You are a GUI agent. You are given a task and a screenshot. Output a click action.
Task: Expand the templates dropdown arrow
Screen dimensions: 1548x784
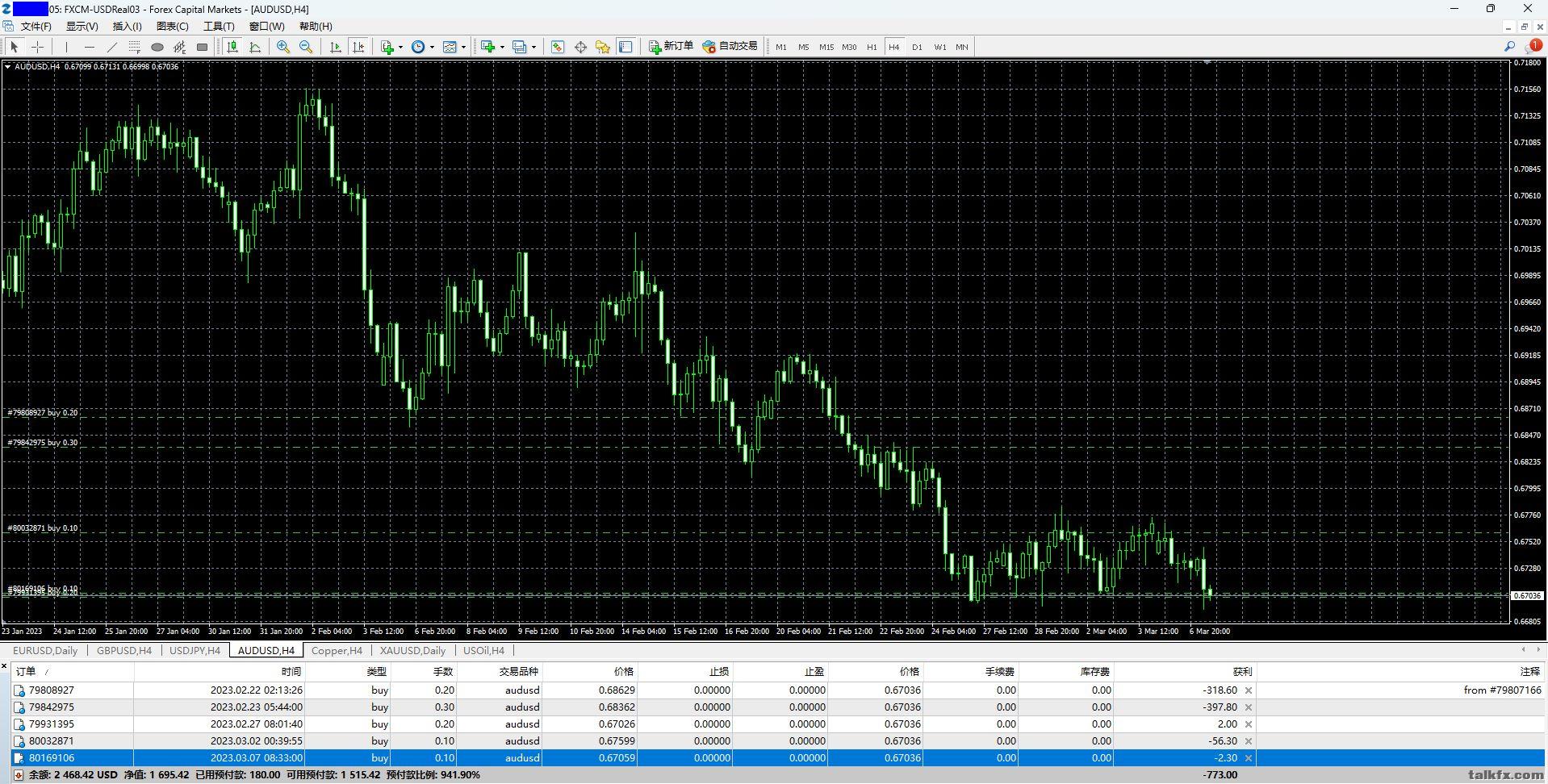pyautogui.click(x=463, y=47)
